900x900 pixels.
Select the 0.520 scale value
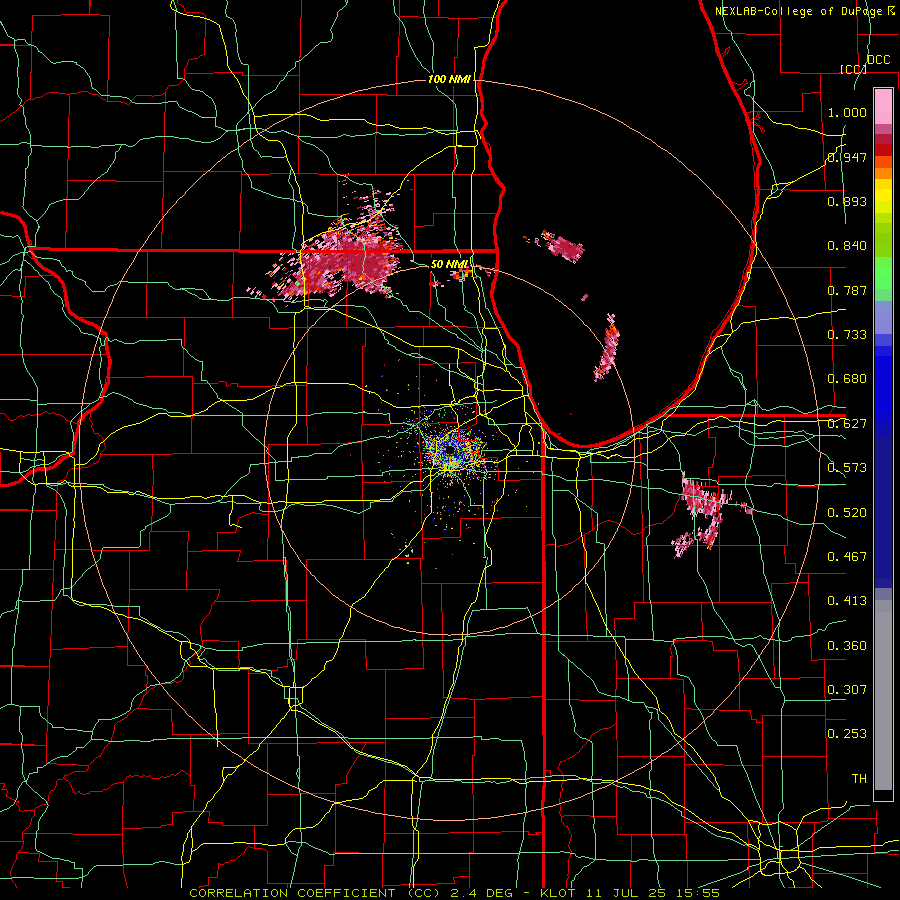[847, 513]
